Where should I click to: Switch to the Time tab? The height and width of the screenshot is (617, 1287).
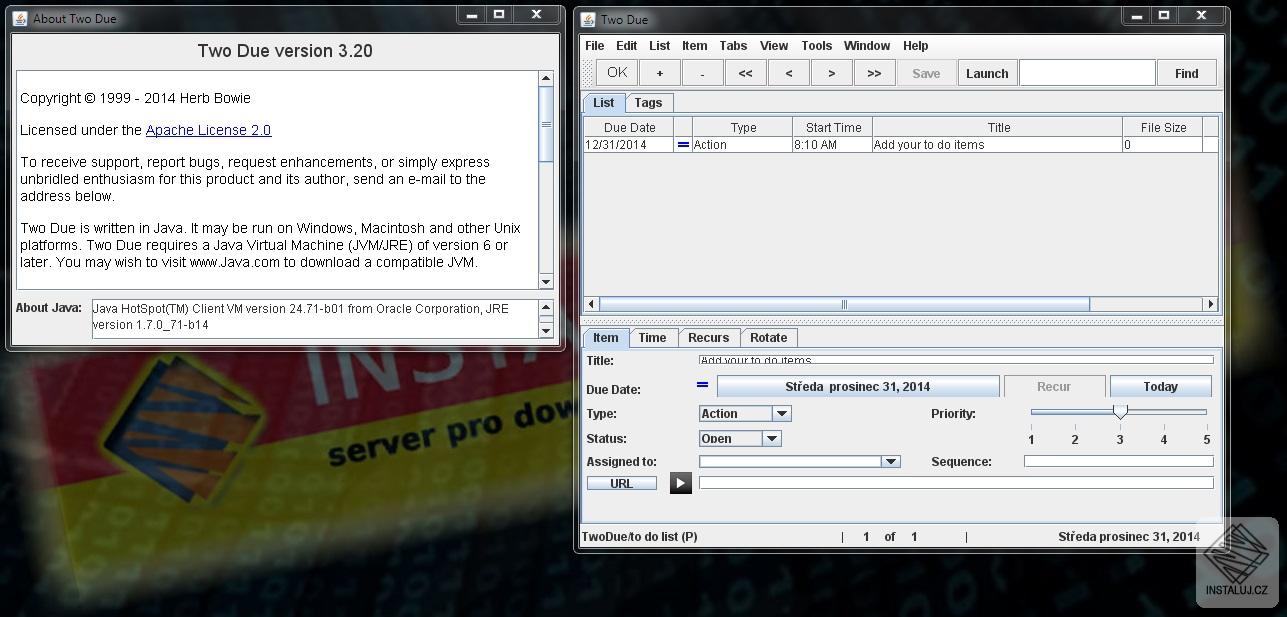(652, 338)
